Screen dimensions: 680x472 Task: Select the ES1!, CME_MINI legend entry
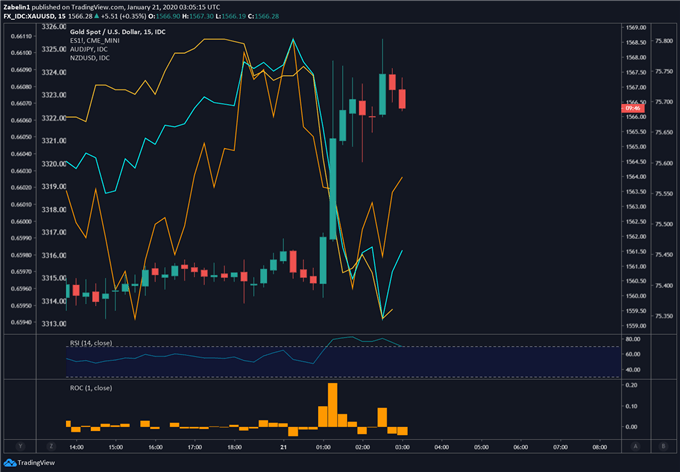[95, 40]
